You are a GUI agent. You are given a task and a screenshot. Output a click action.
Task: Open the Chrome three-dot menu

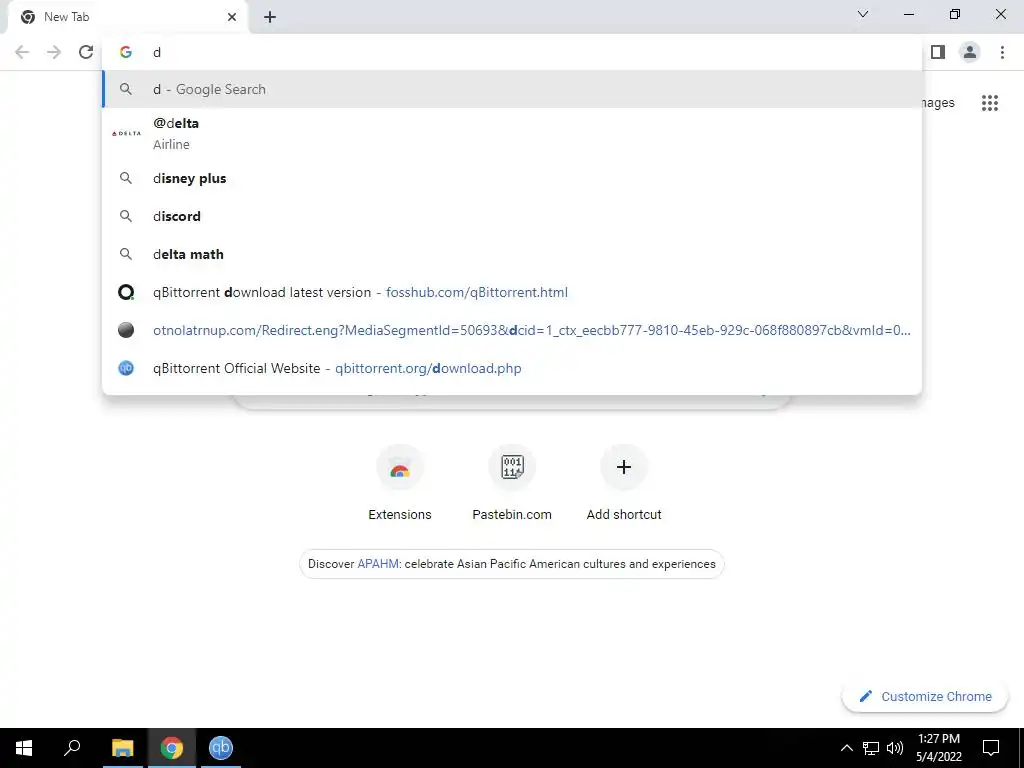pos(1002,52)
